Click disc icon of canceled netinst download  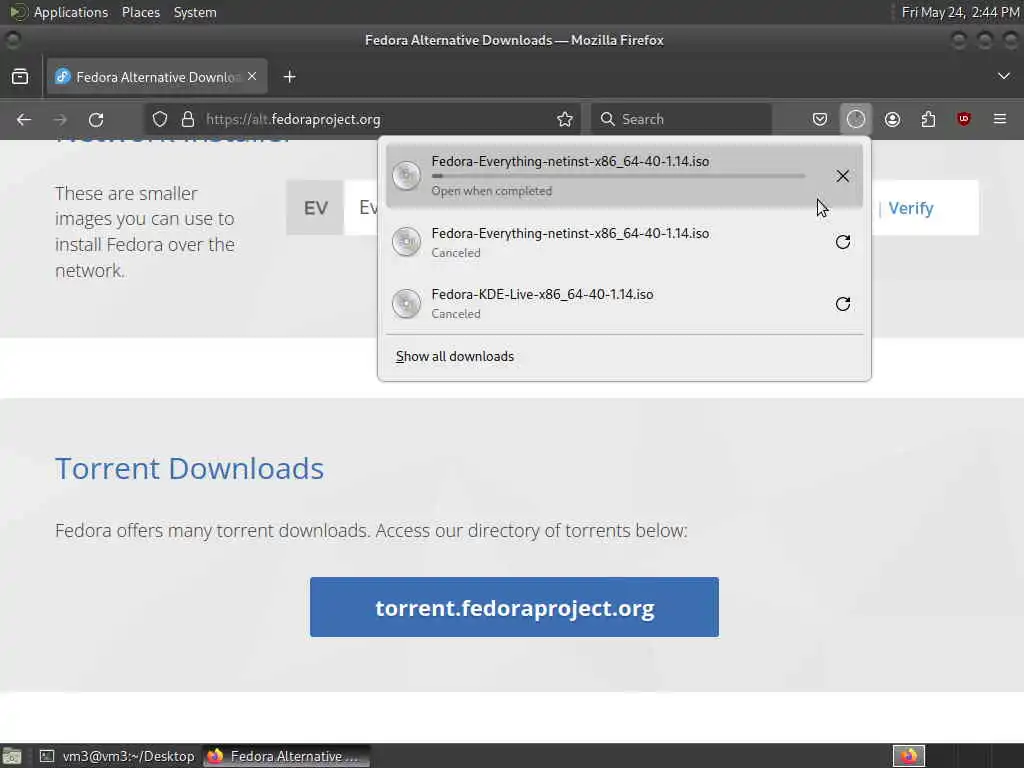(x=406, y=242)
